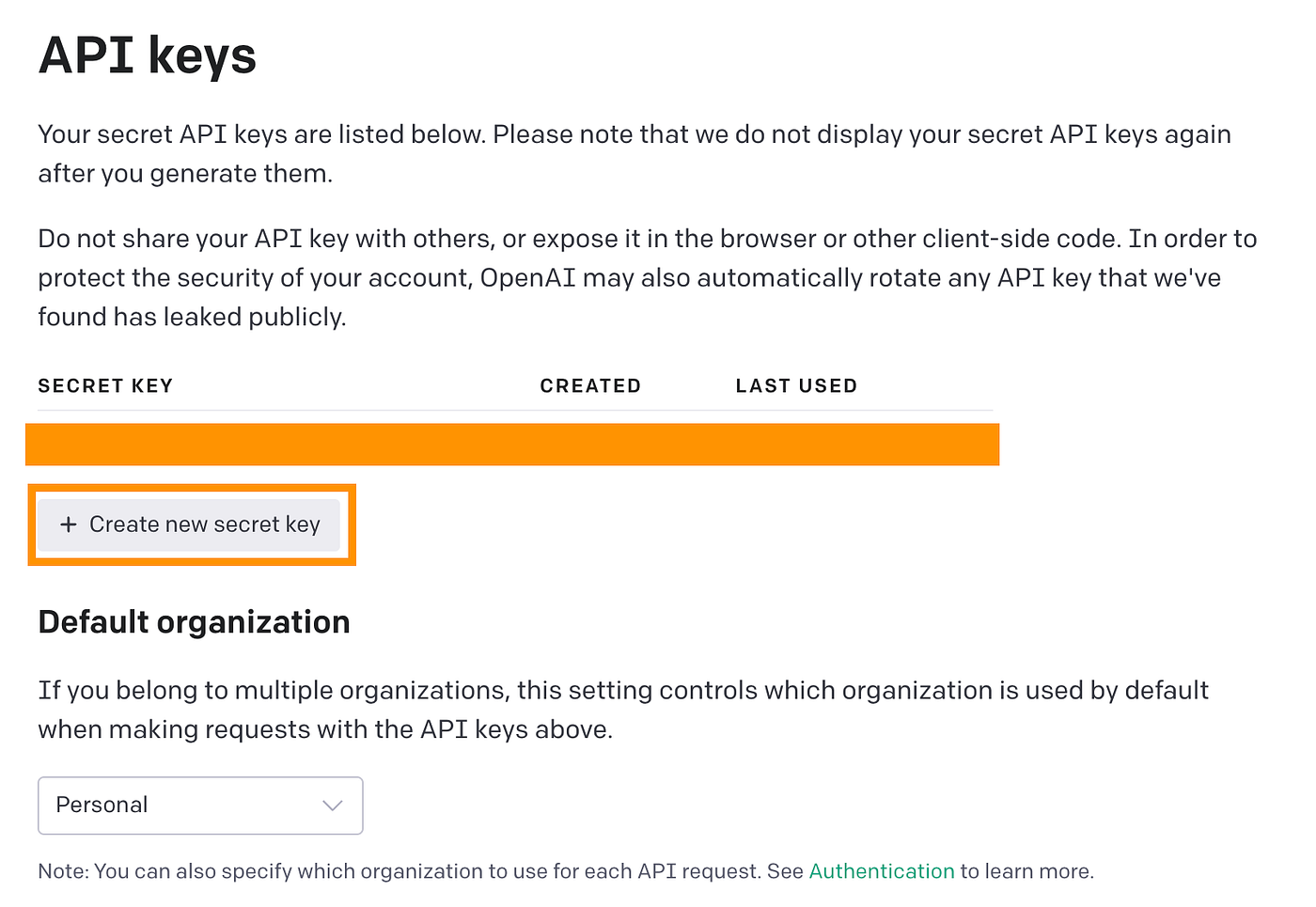Viewport: 1316px width, 907px height.
Task: Open the Authentication link
Action: [x=881, y=871]
